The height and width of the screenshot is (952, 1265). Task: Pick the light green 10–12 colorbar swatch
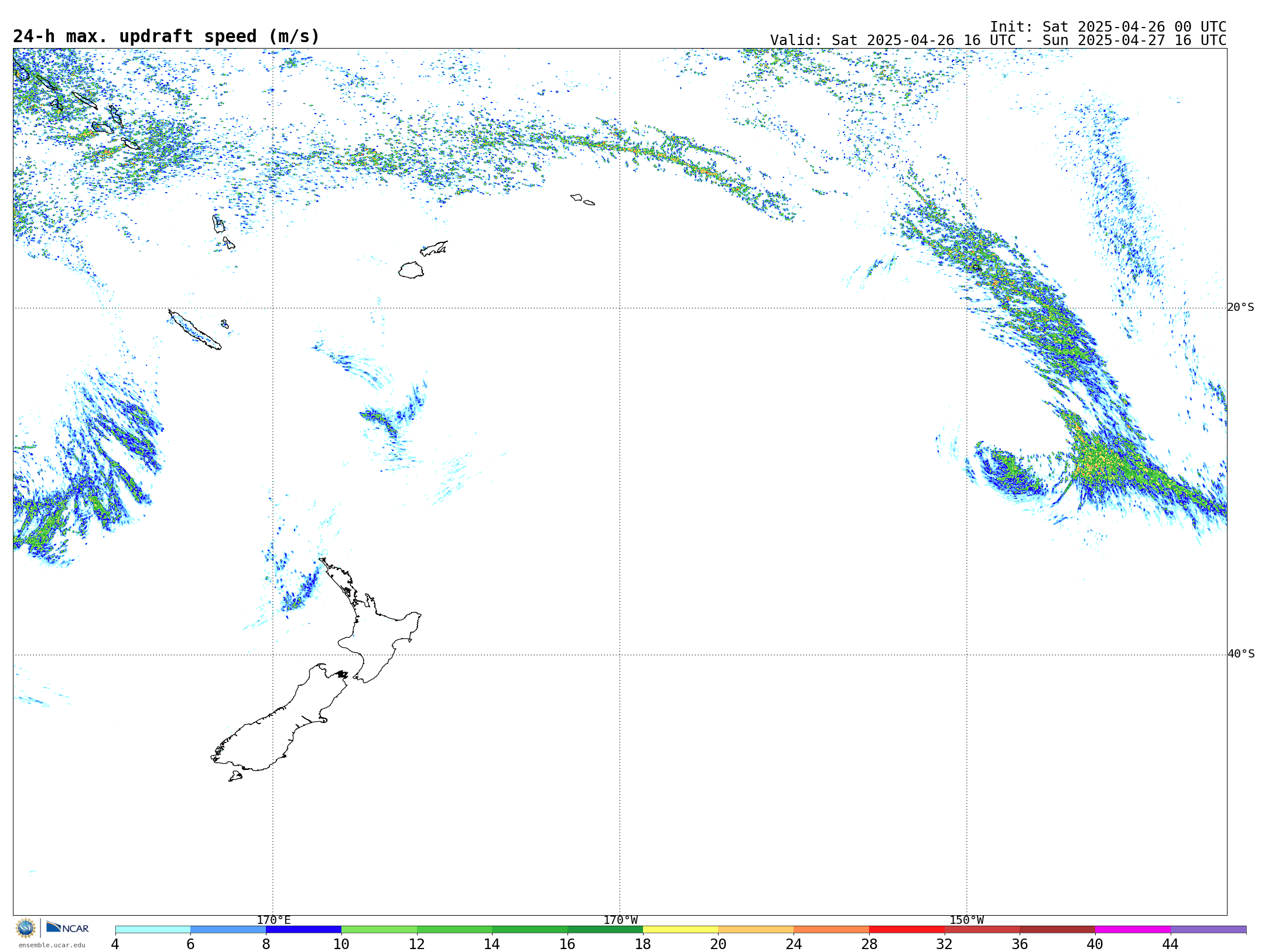(379, 929)
